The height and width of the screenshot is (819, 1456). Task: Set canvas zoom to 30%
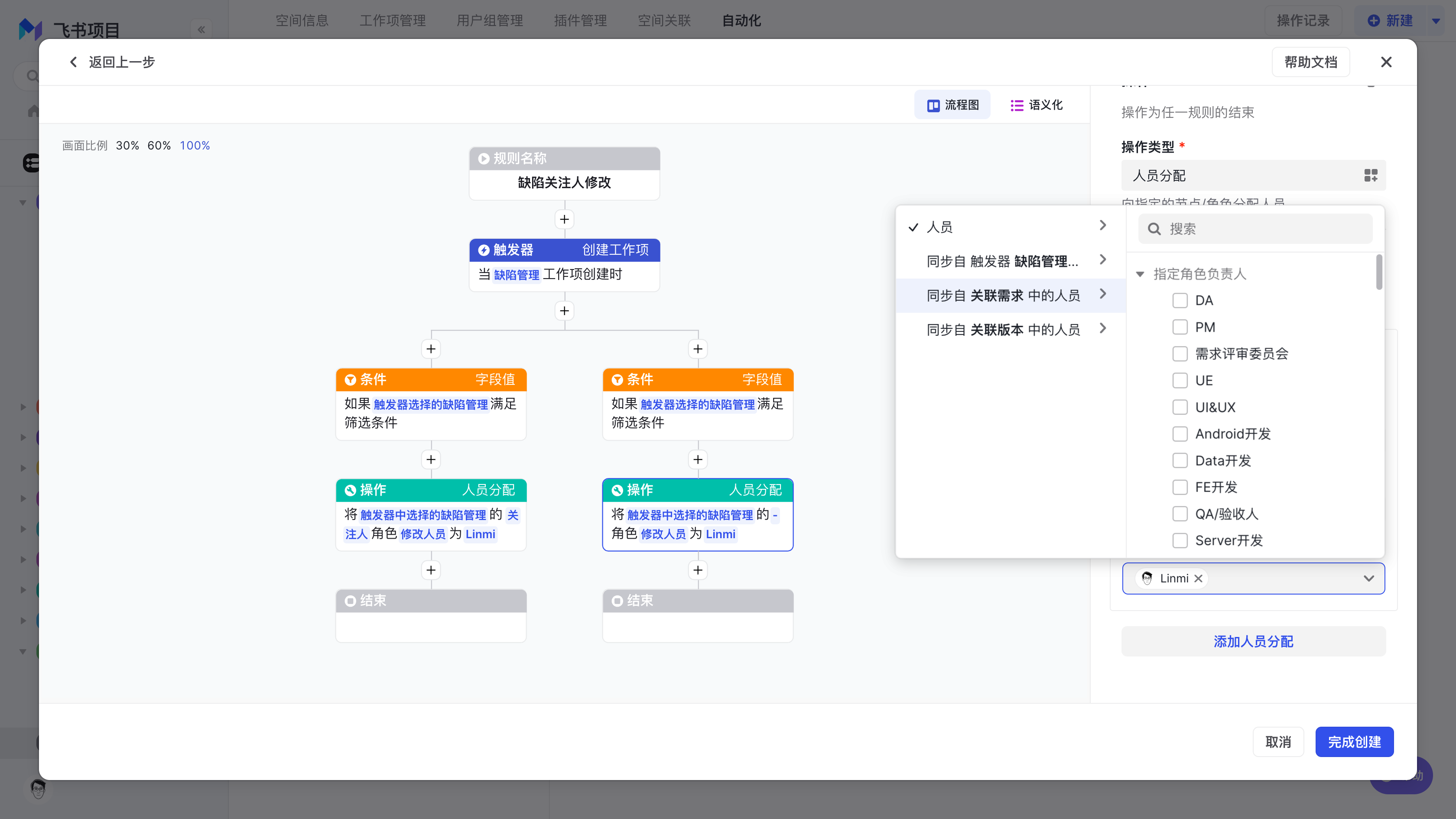point(127,145)
